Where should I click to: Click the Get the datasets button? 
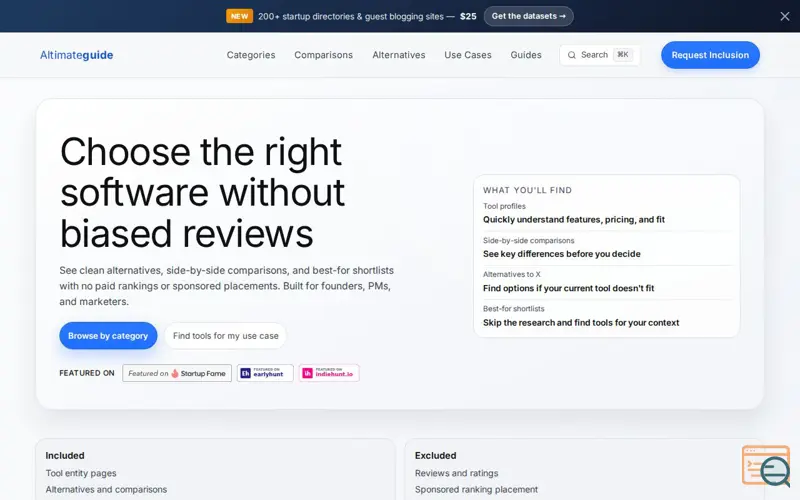pos(529,16)
